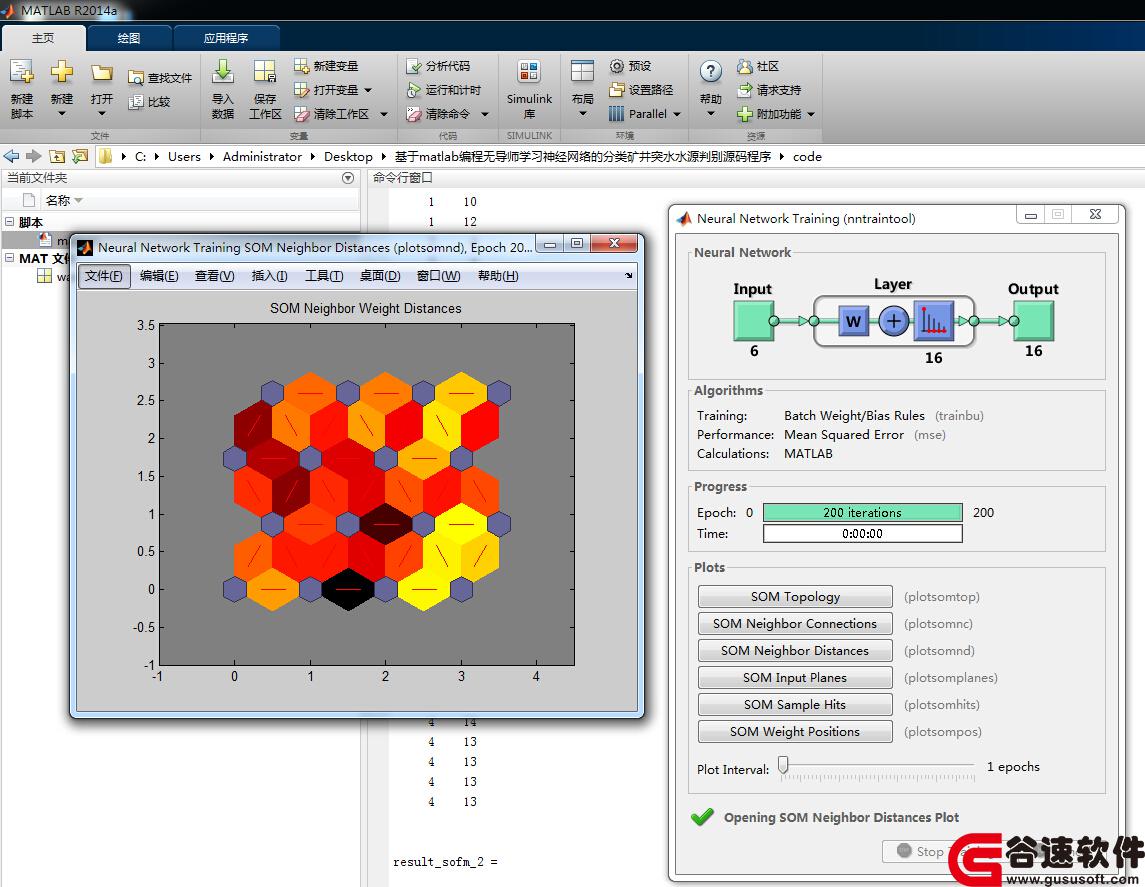This screenshot has width=1145, height=887.
Task: Open 帮助(H) menu in figure window
Action: click(498, 276)
